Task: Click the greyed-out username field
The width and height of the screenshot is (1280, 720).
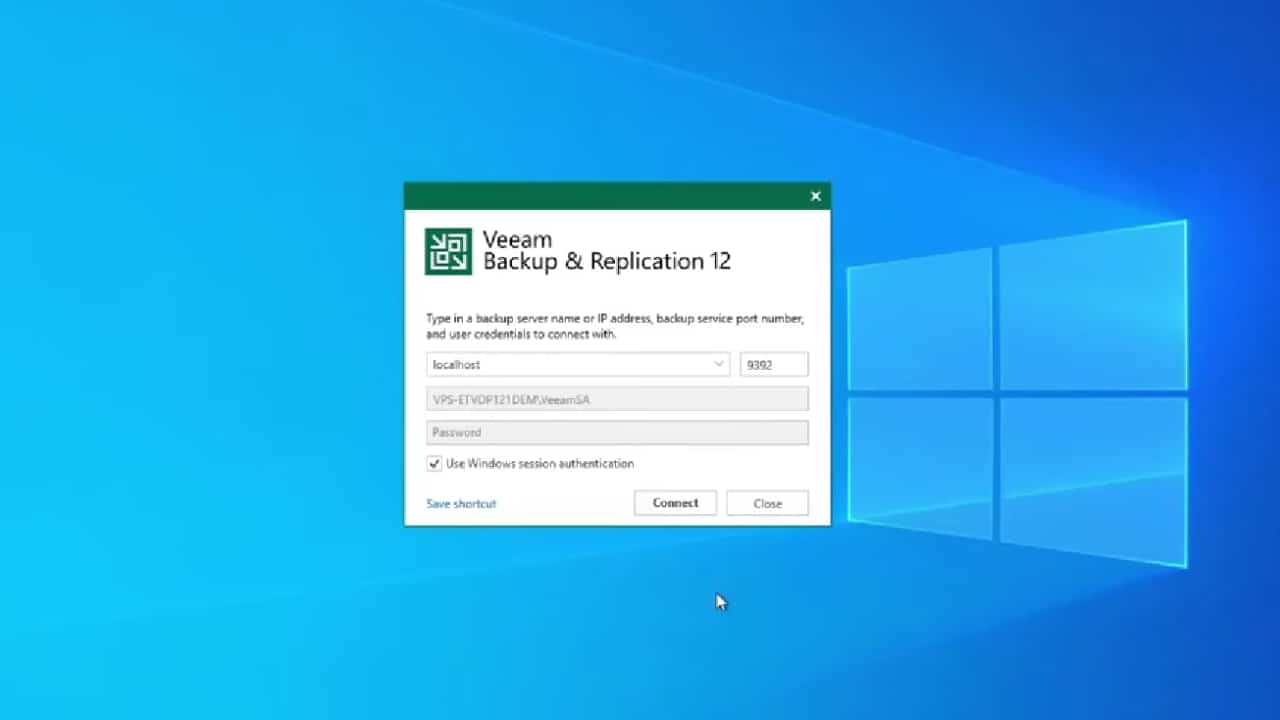Action: [x=616, y=400]
